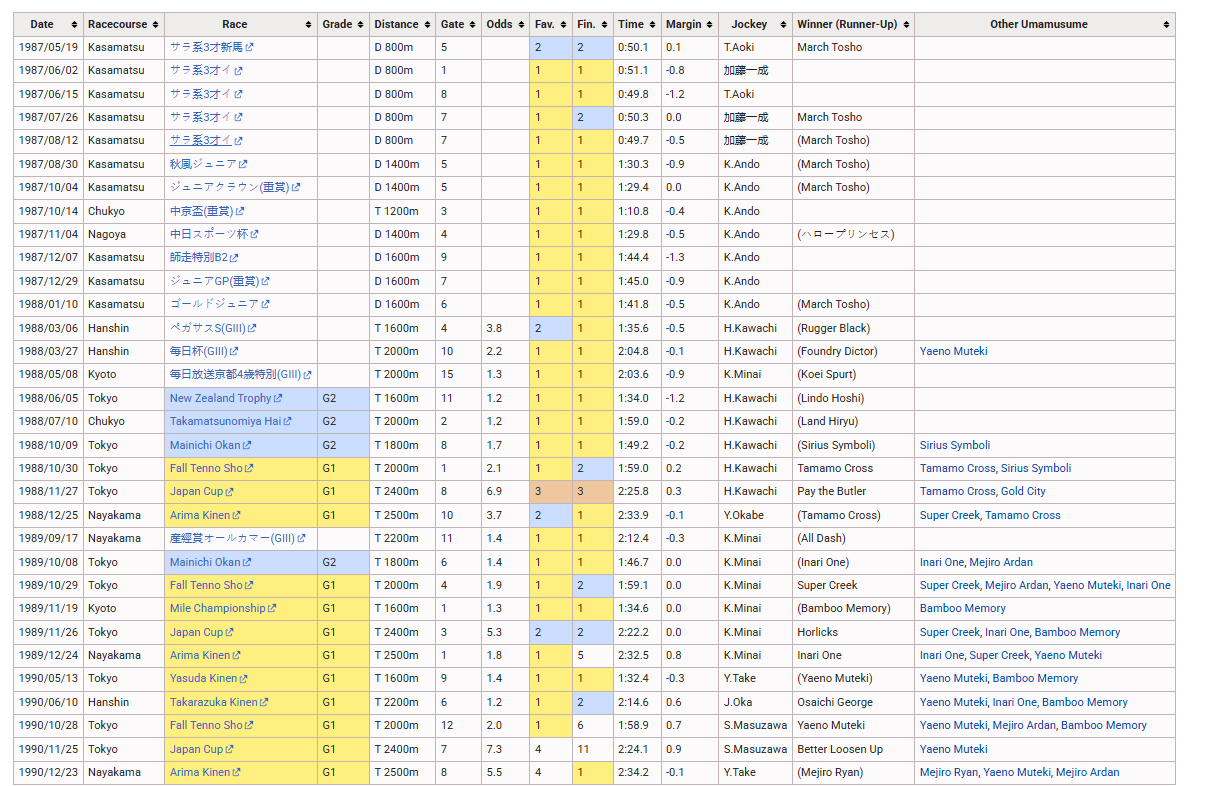The width and height of the screenshot is (1212, 786).
Task: Open Super Creek link in the 1989/11/26 row
Action: (950, 632)
